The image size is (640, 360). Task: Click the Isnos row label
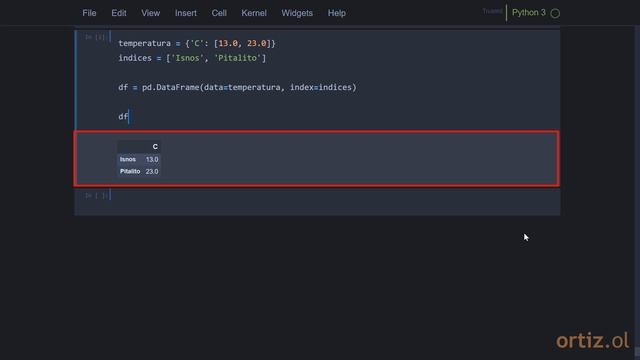click(128, 159)
